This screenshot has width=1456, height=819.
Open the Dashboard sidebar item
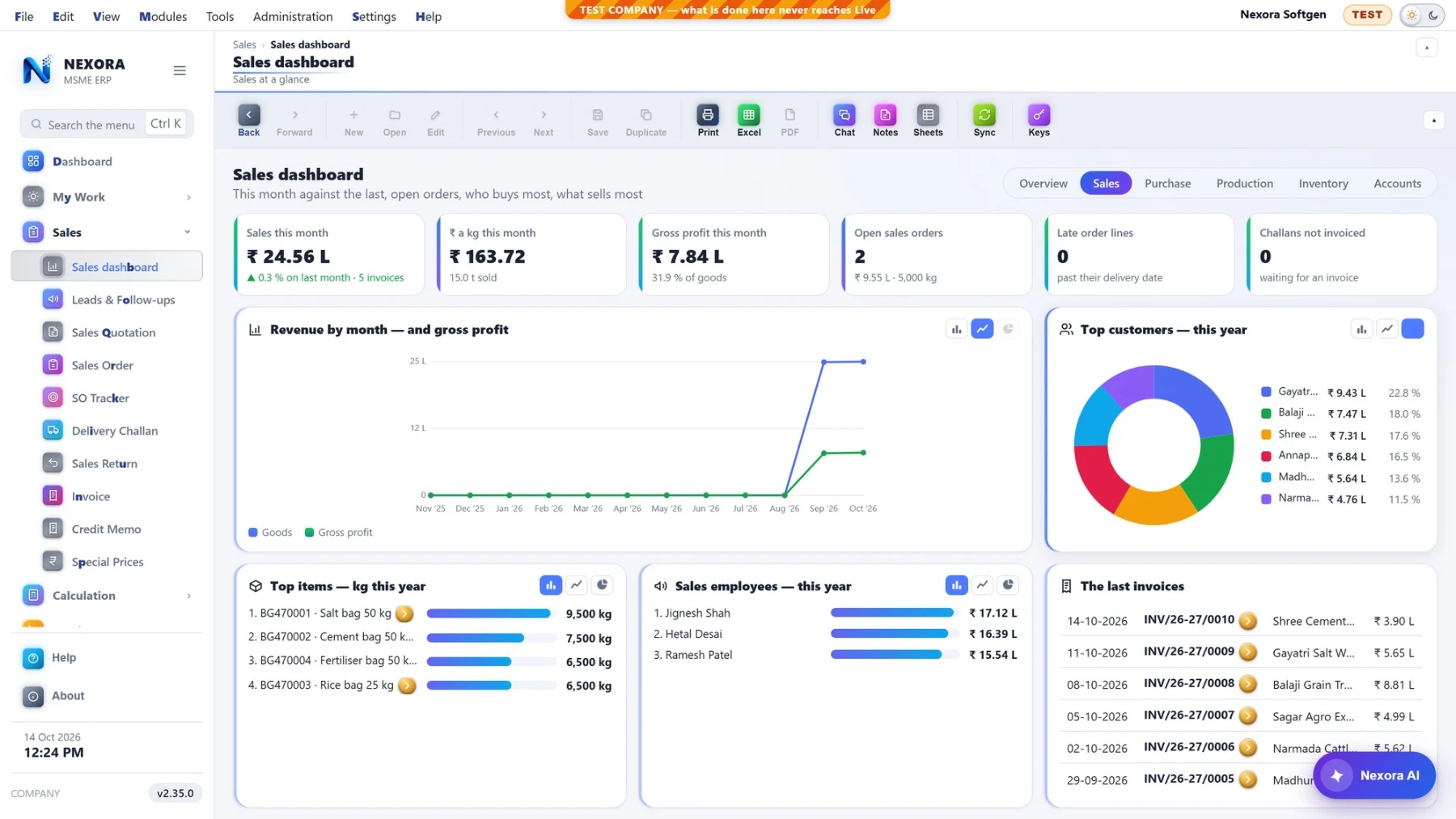[x=107, y=161]
